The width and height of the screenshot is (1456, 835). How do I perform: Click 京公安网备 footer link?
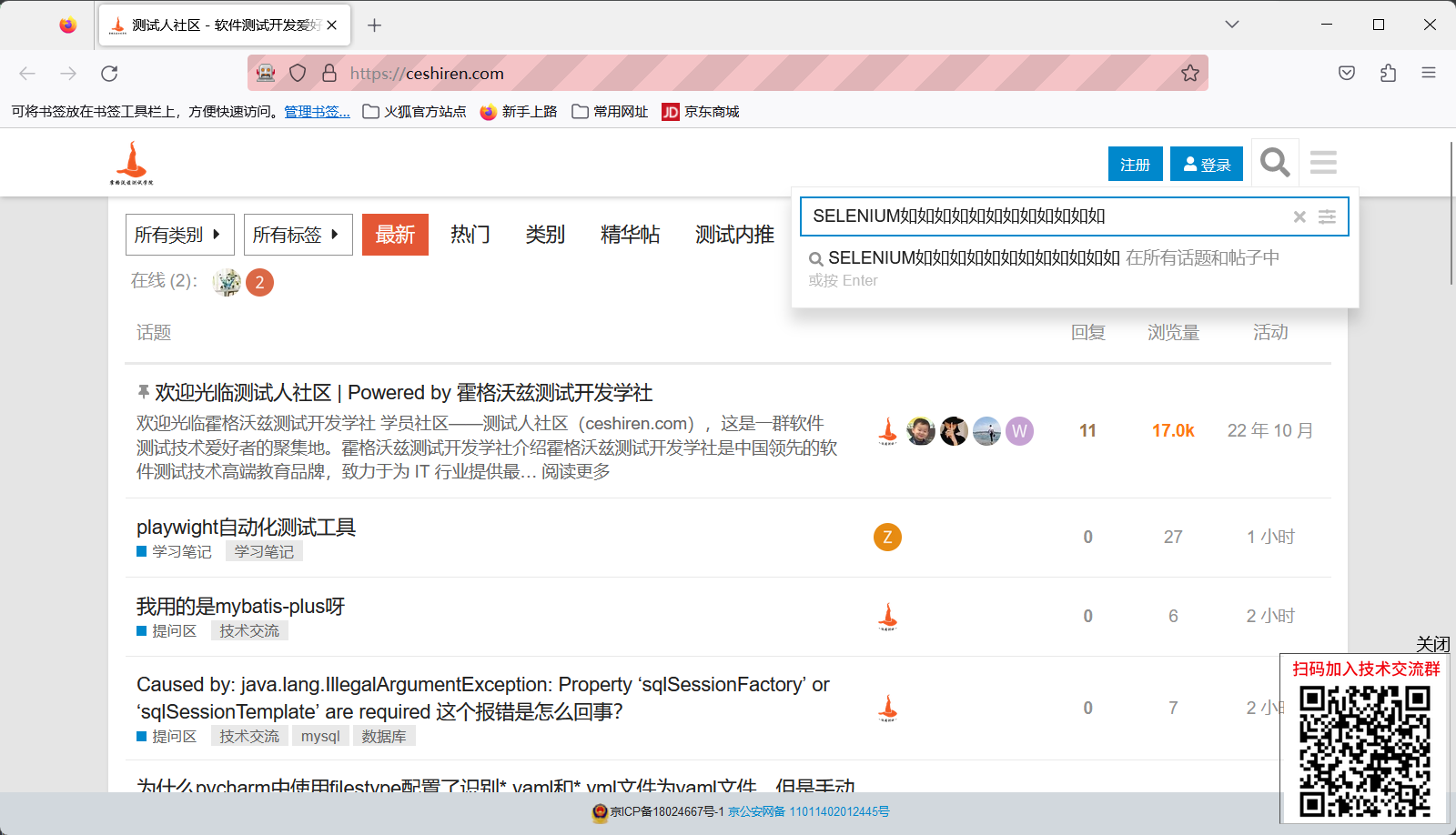tap(809, 812)
